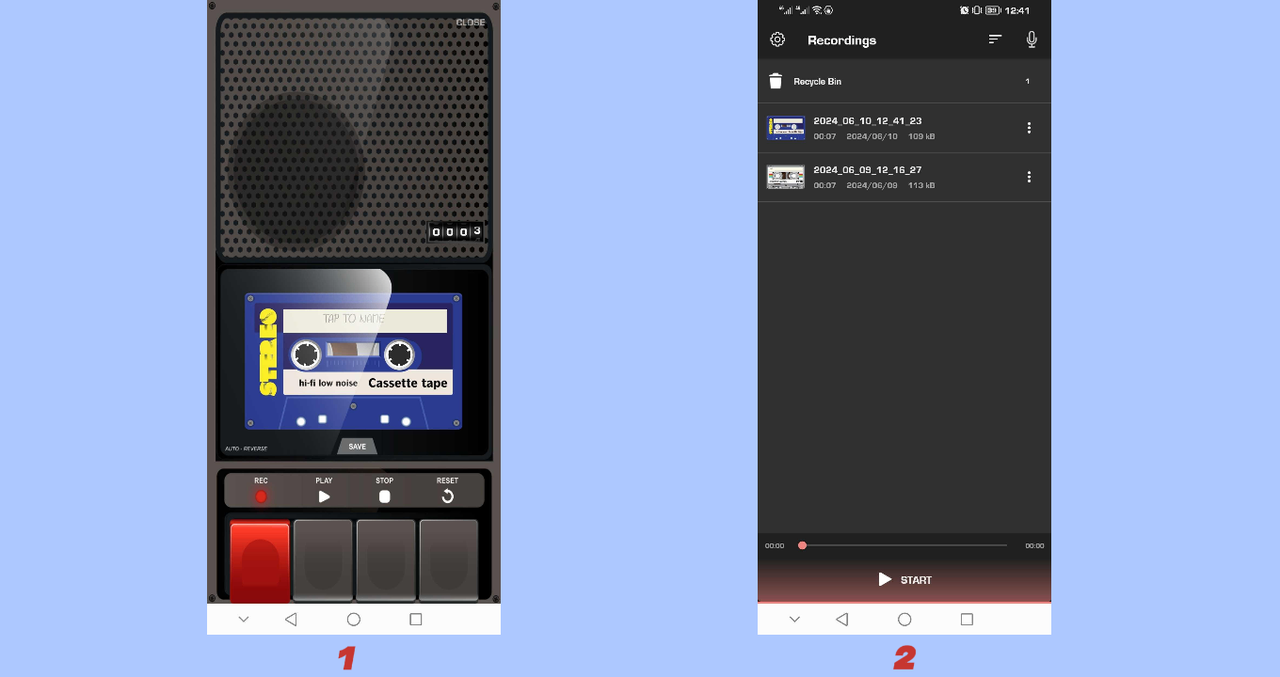Push the PLAY tape deck key
The image size is (1280, 677).
point(322,560)
